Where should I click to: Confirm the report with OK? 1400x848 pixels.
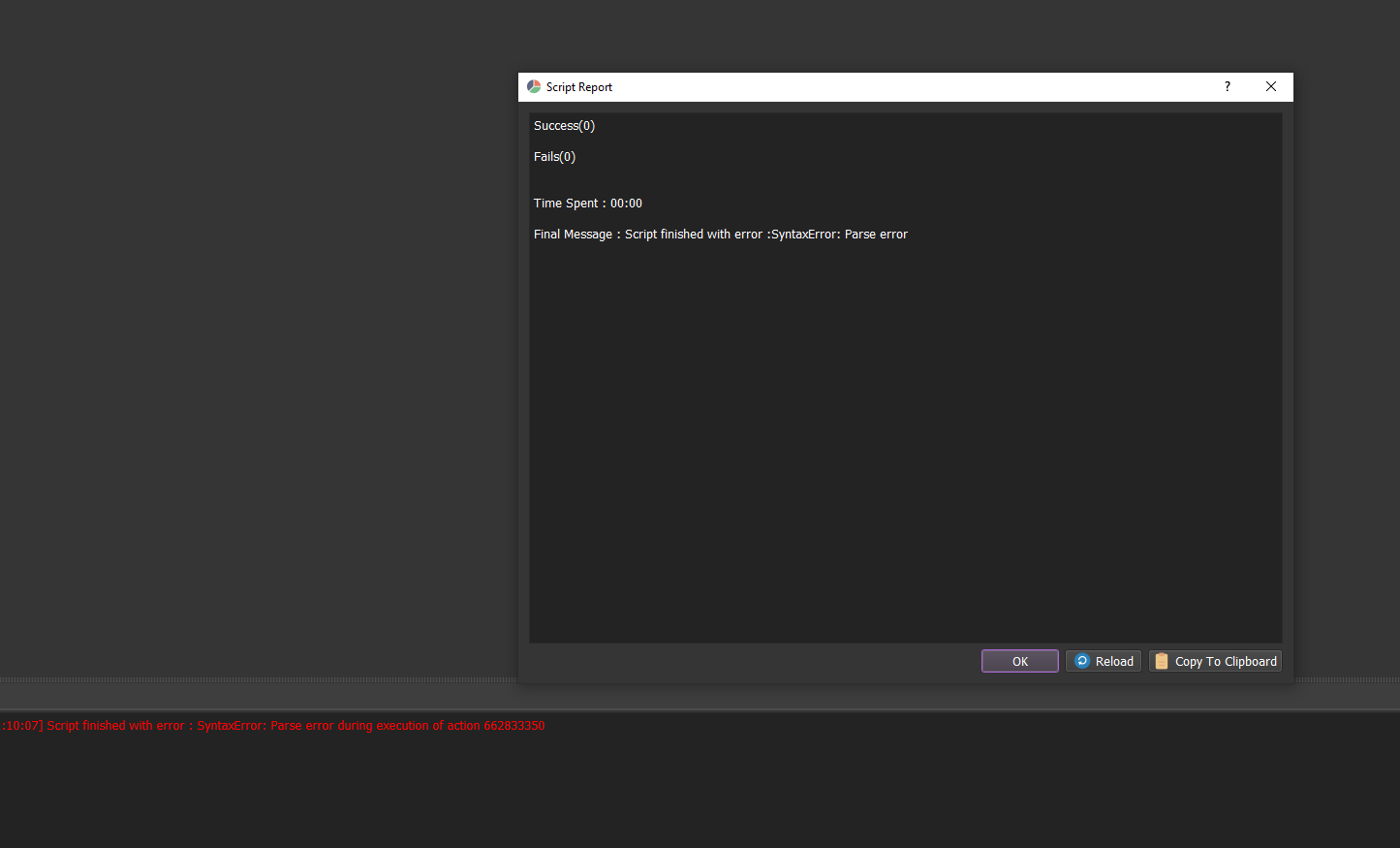1019,661
